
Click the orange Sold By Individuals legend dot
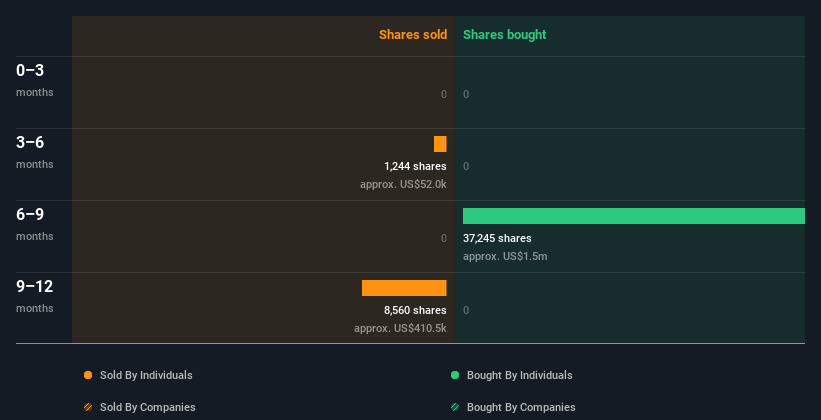[x=88, y=375]
